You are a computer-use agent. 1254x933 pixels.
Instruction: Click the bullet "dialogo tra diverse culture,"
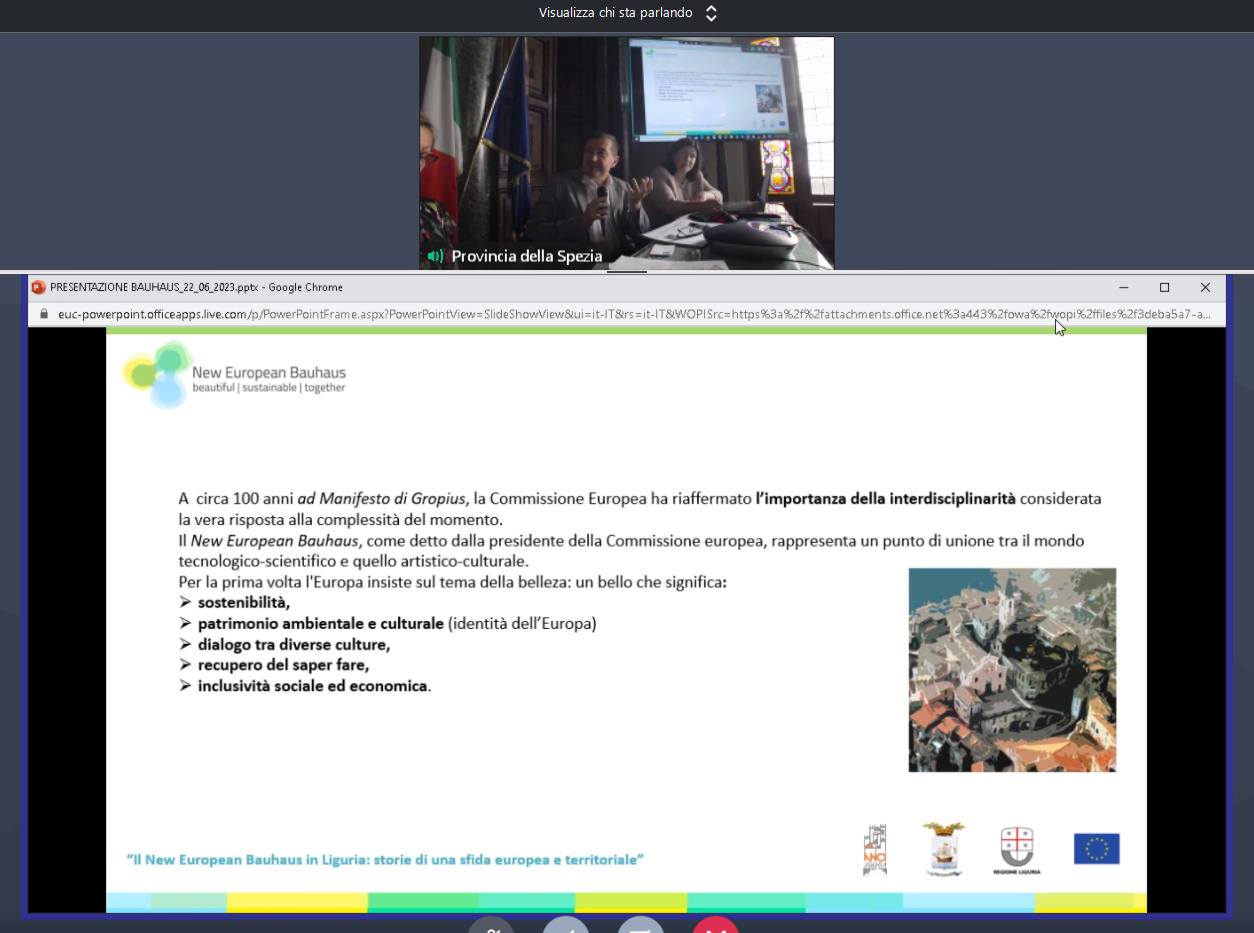[294, 644]
